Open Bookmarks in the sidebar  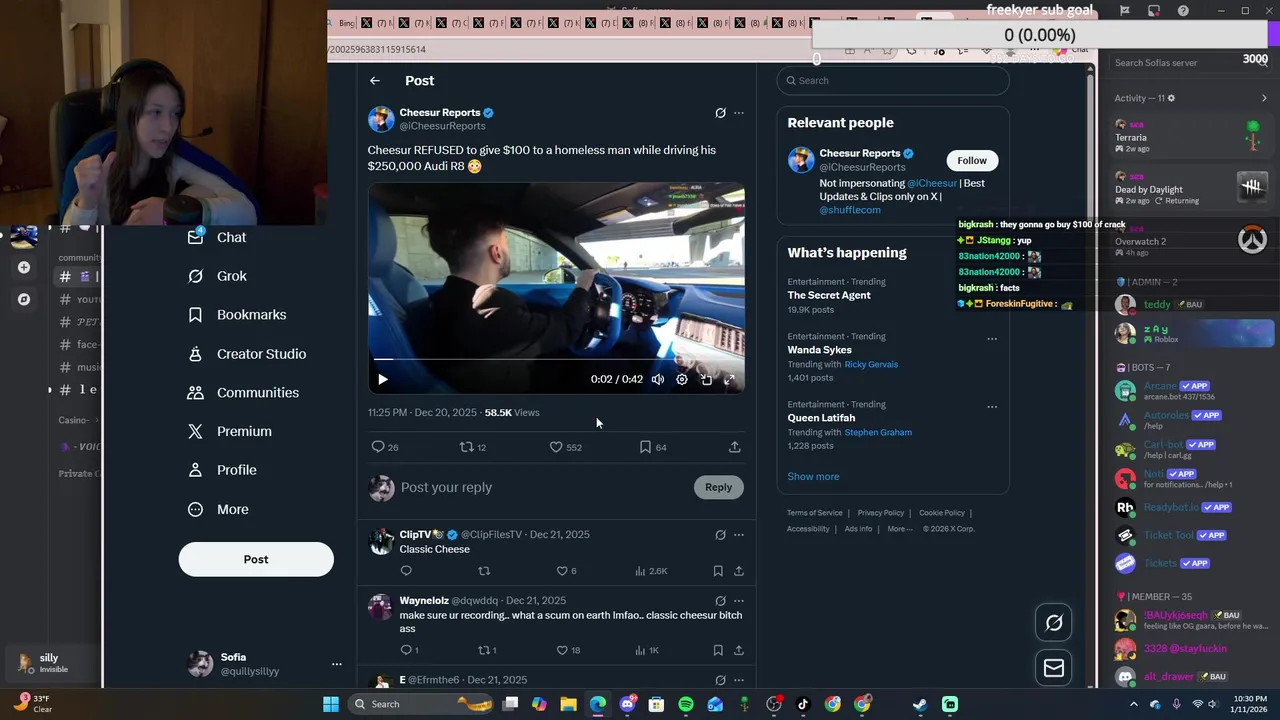[x=237, y=315]
